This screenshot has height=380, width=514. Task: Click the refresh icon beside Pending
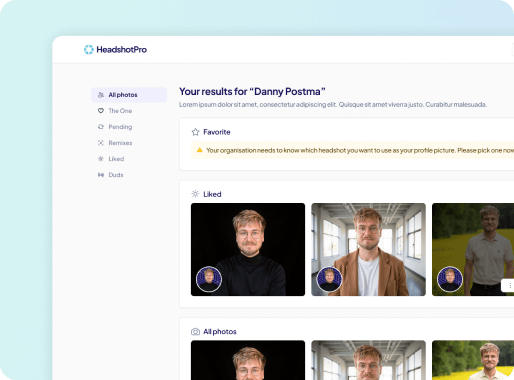101,127
